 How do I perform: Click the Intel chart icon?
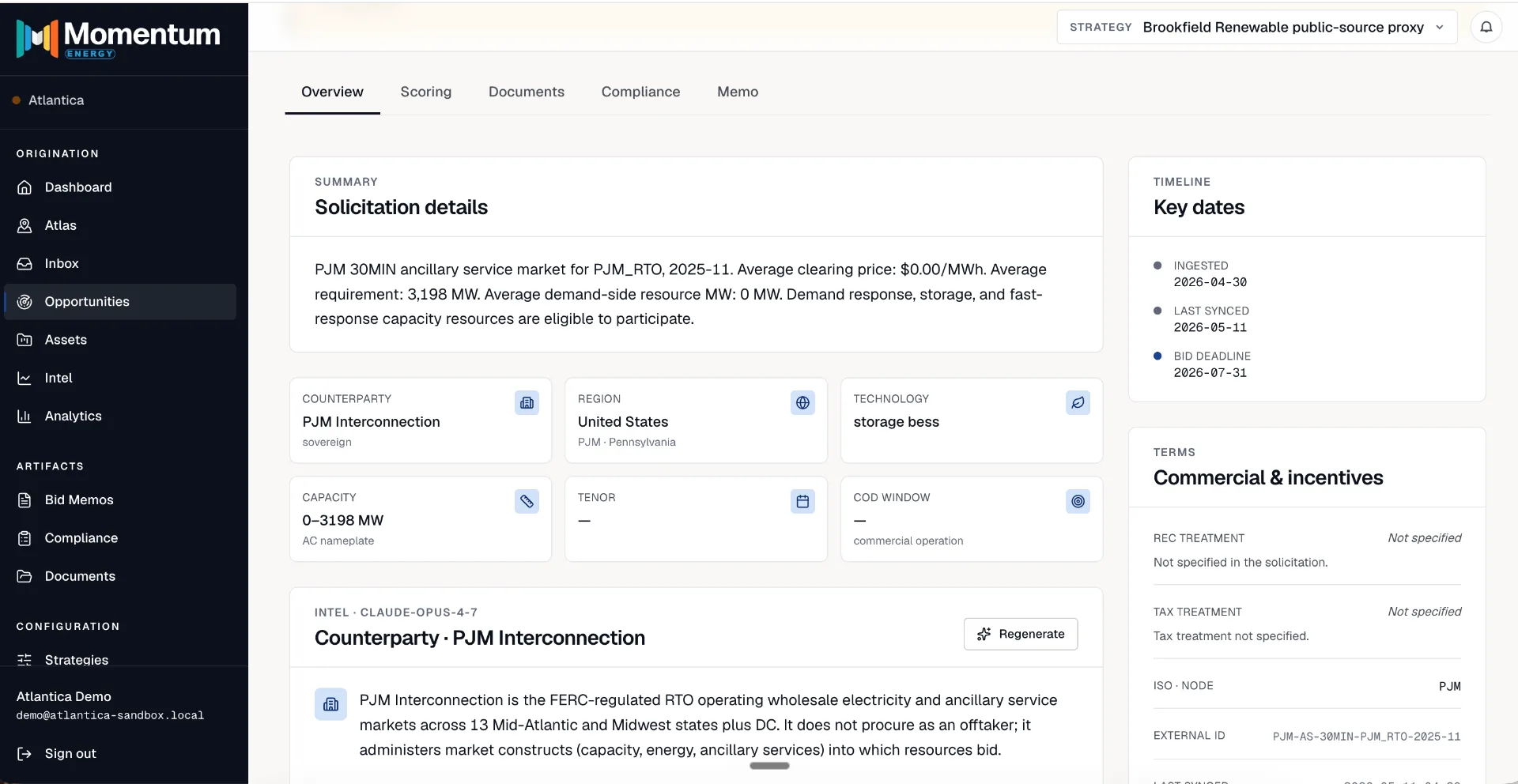[x=25, y=379]
